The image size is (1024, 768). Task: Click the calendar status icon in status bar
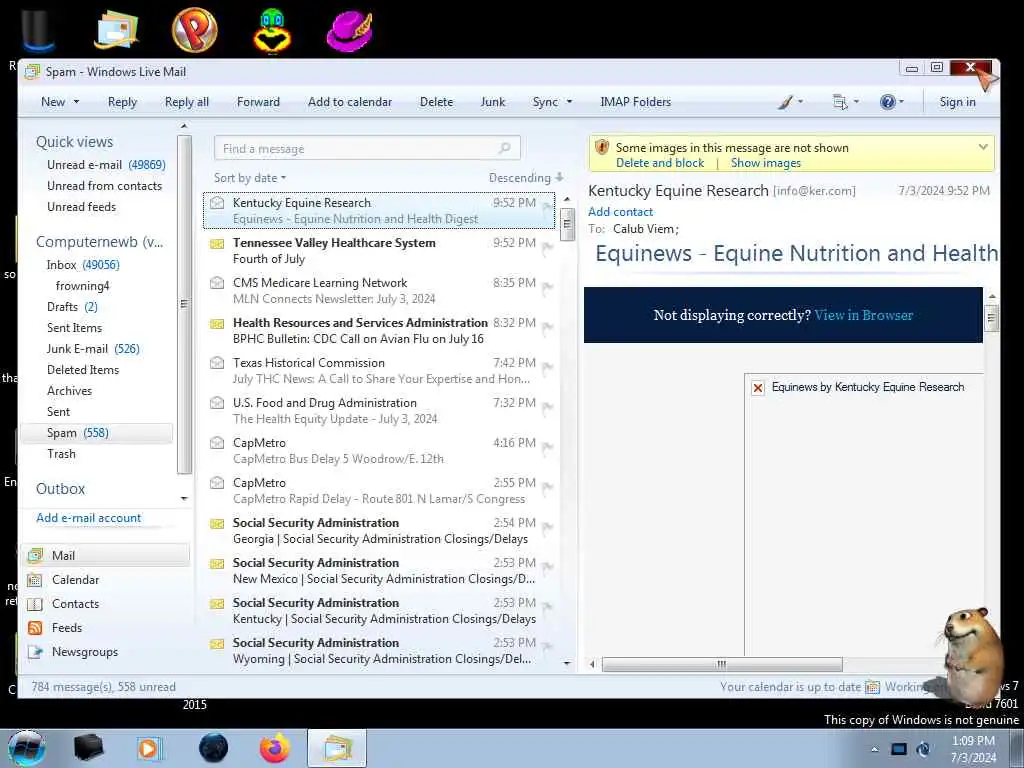(x=872, y=687)
